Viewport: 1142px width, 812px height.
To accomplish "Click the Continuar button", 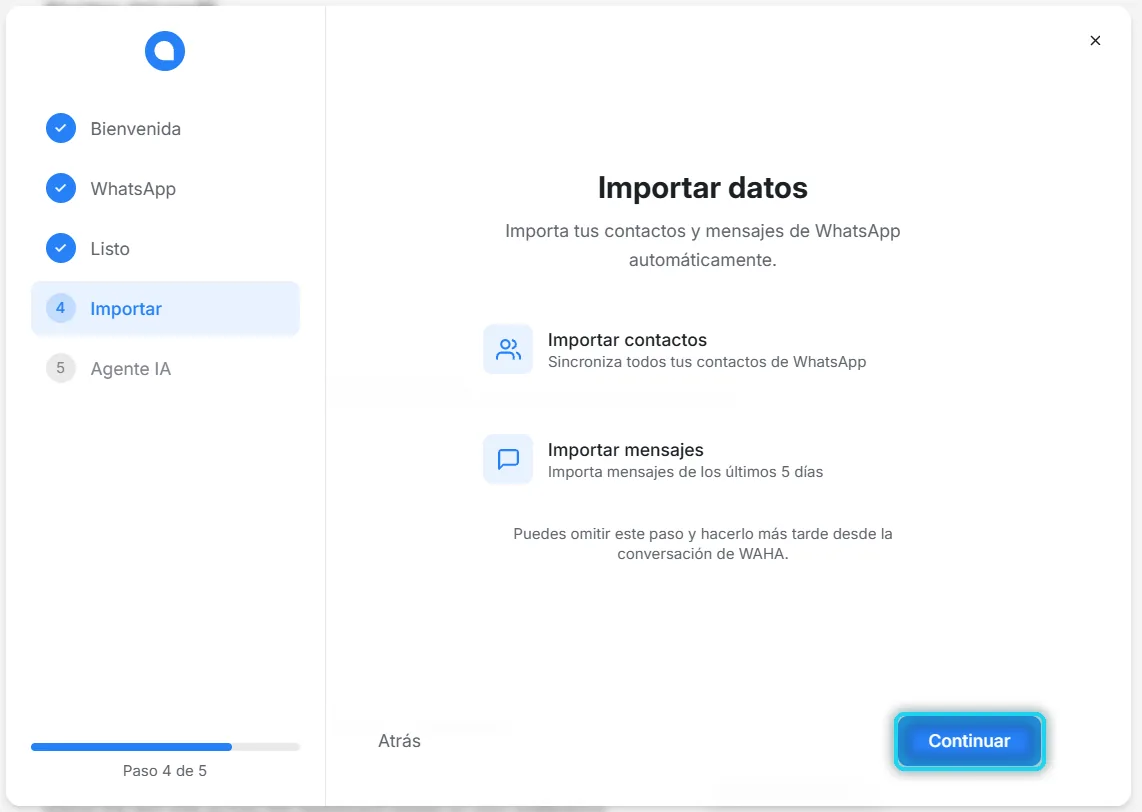I will point(969,741).
